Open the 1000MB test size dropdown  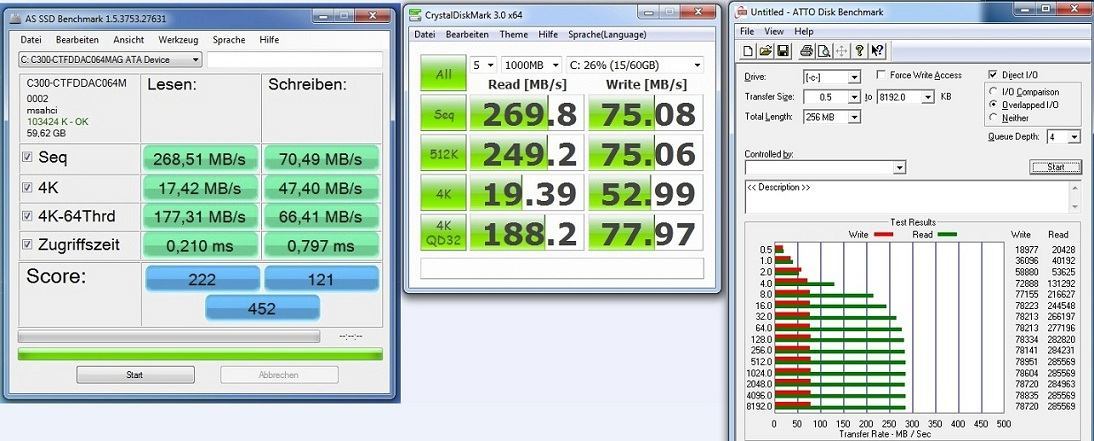[531, 66]
